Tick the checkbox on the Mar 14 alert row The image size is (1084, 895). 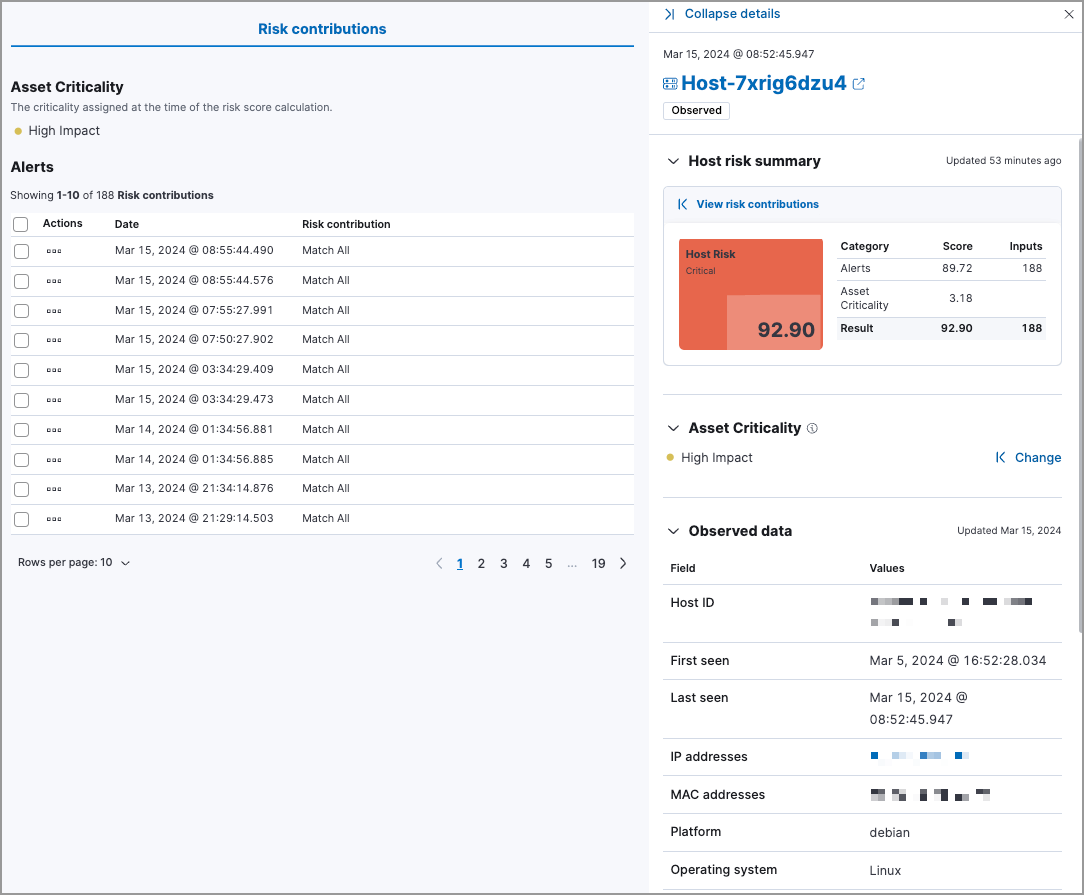21,429
